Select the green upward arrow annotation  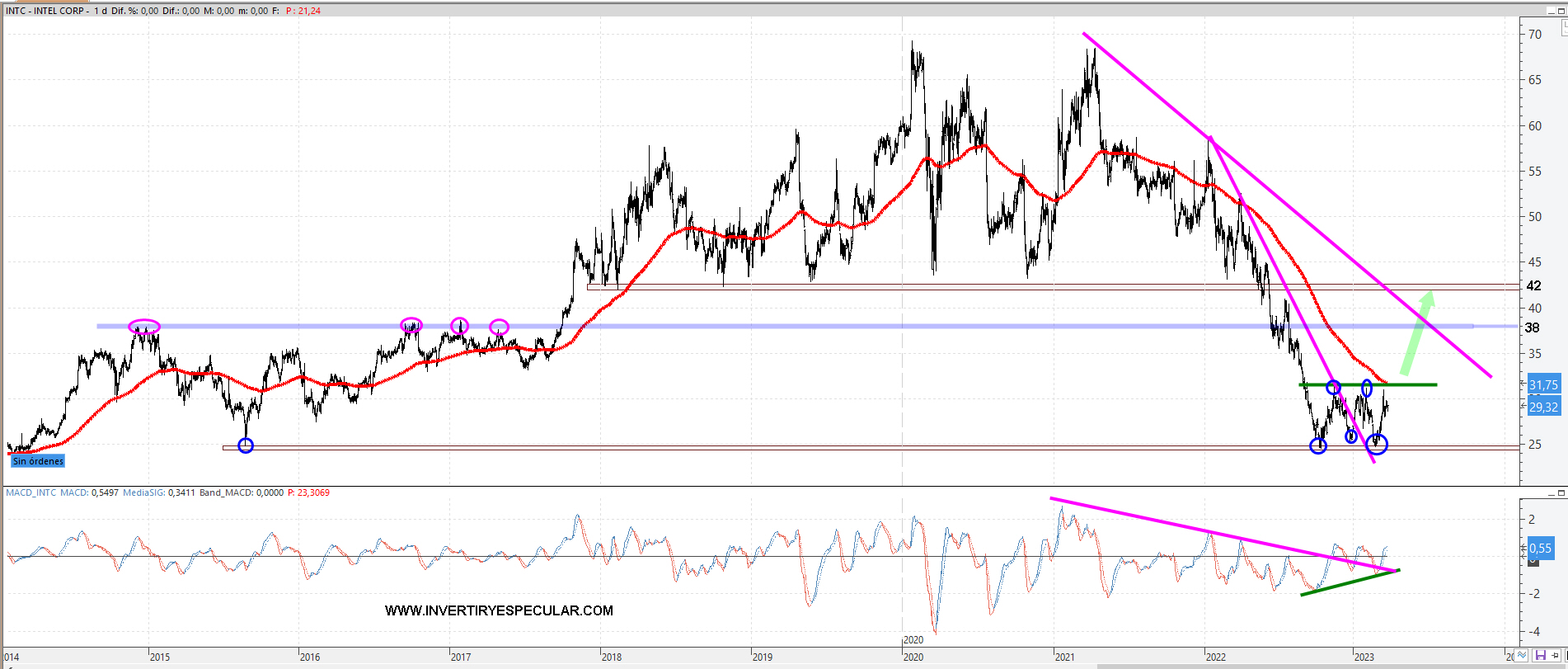[x=1418, y=332]
